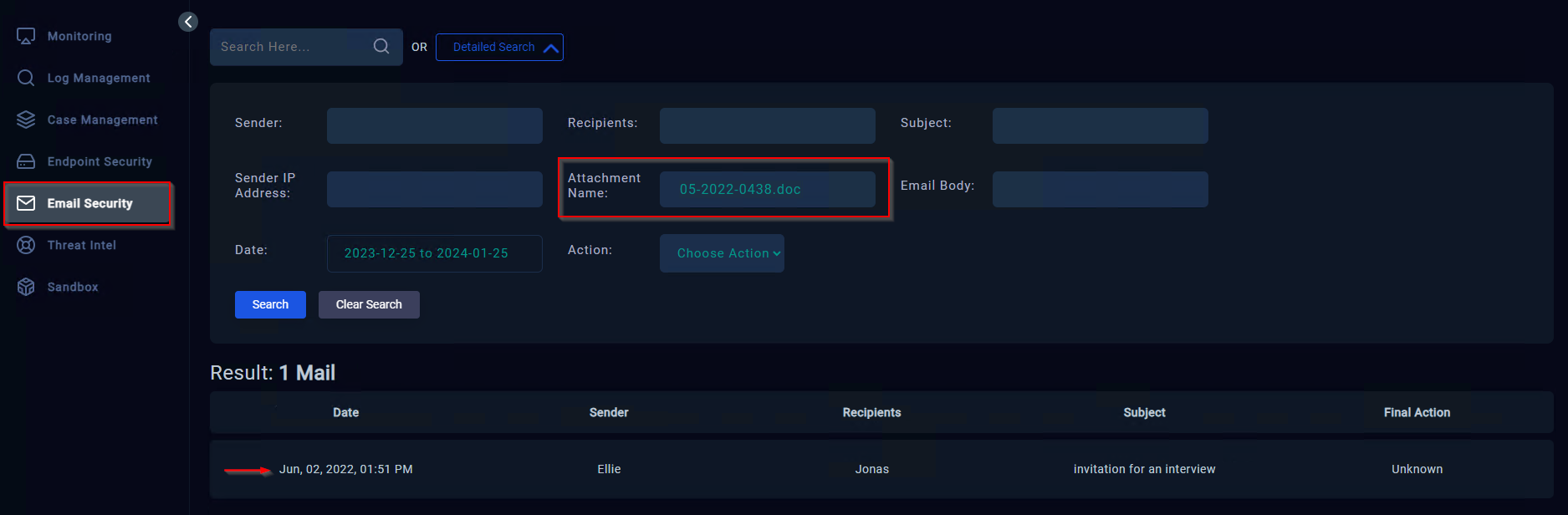This screenshot has height=515, width=1568.
Task: Click the search magnifier icon in search bar
Action: pyautogui.click(x=381, y=47)
